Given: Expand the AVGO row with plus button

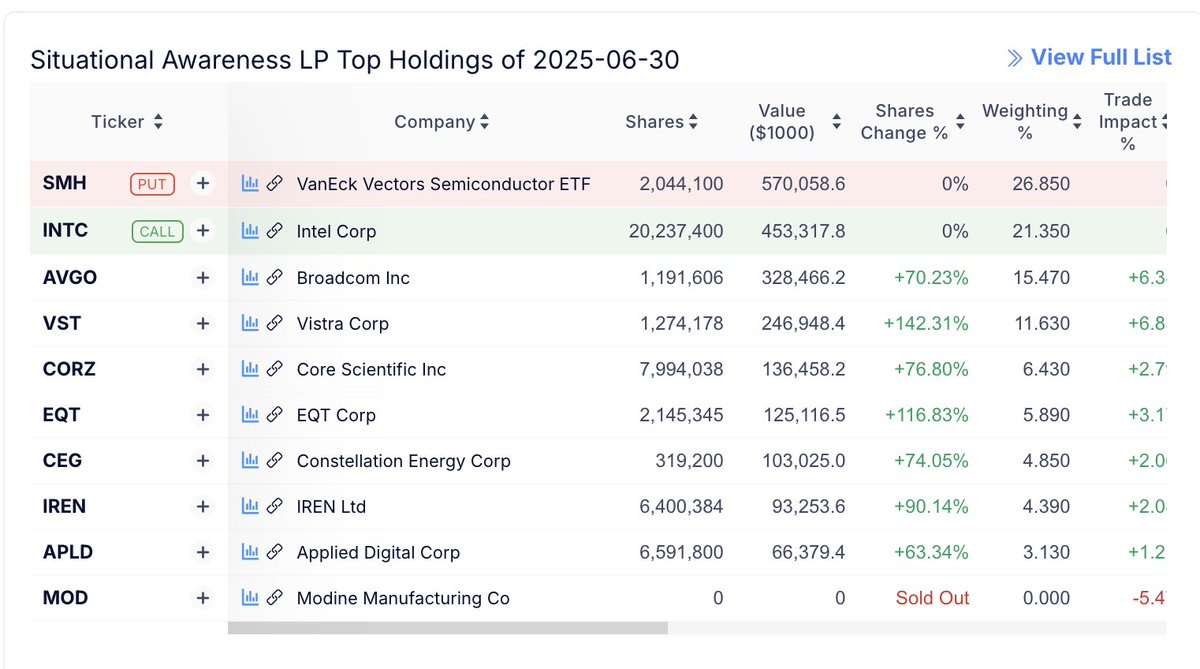Looking at the screenshot, I should click(203, 278).
